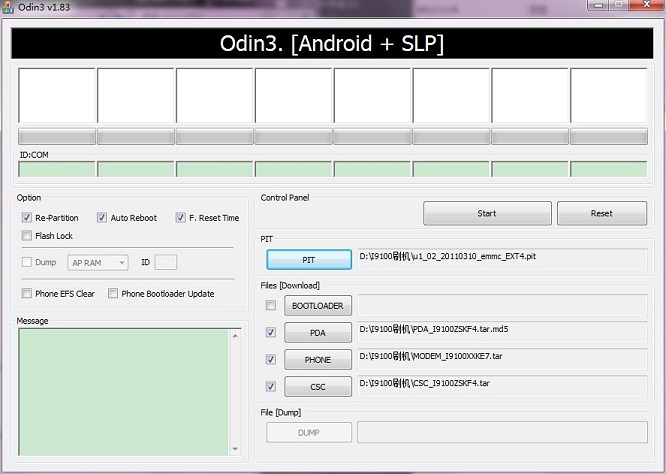Image resolution: width=666 pixels, height=474 pixels.
Task: Click the DUMP button
Action: (x=309, y=432)
